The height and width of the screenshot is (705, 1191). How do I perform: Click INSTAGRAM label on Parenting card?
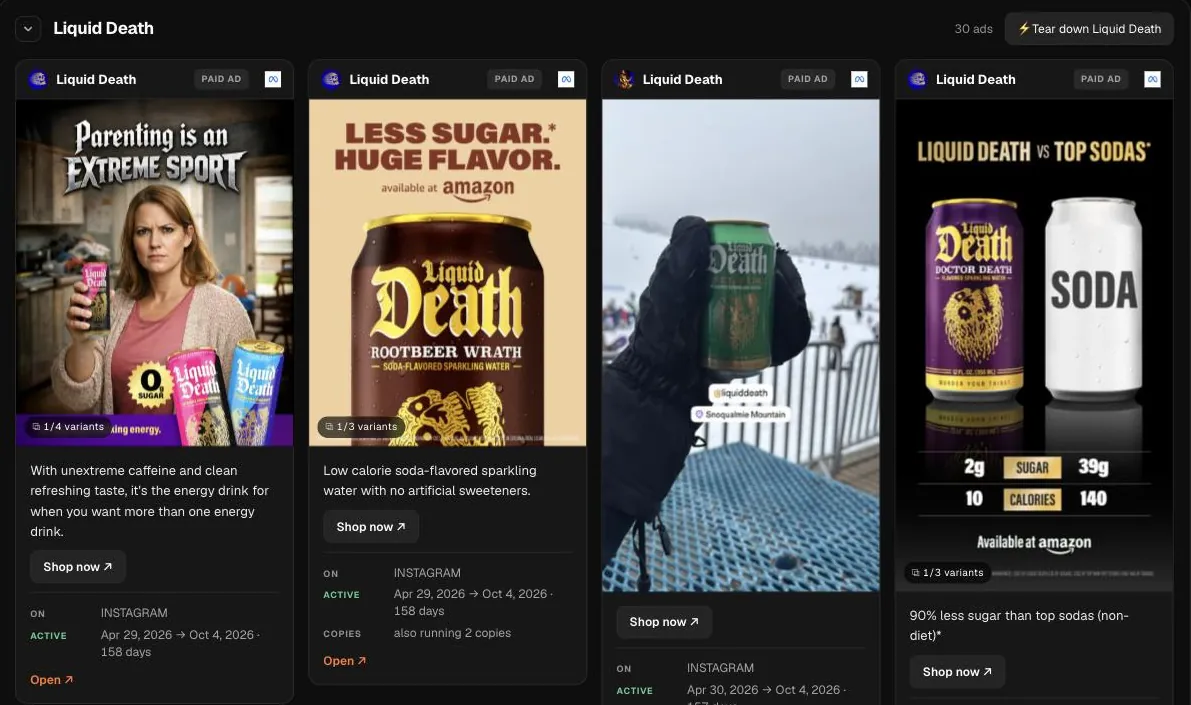click(x=134, y=613)
